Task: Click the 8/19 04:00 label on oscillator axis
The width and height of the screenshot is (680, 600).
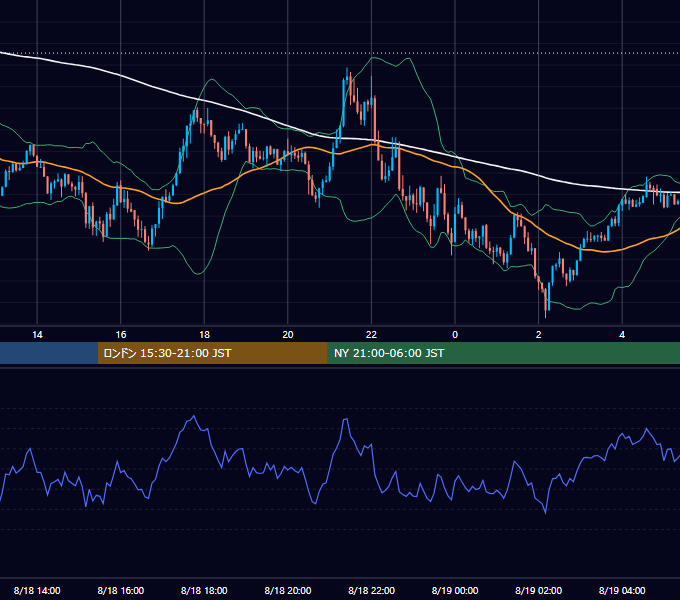Action: pyautogui.click(x=622, y=590)
